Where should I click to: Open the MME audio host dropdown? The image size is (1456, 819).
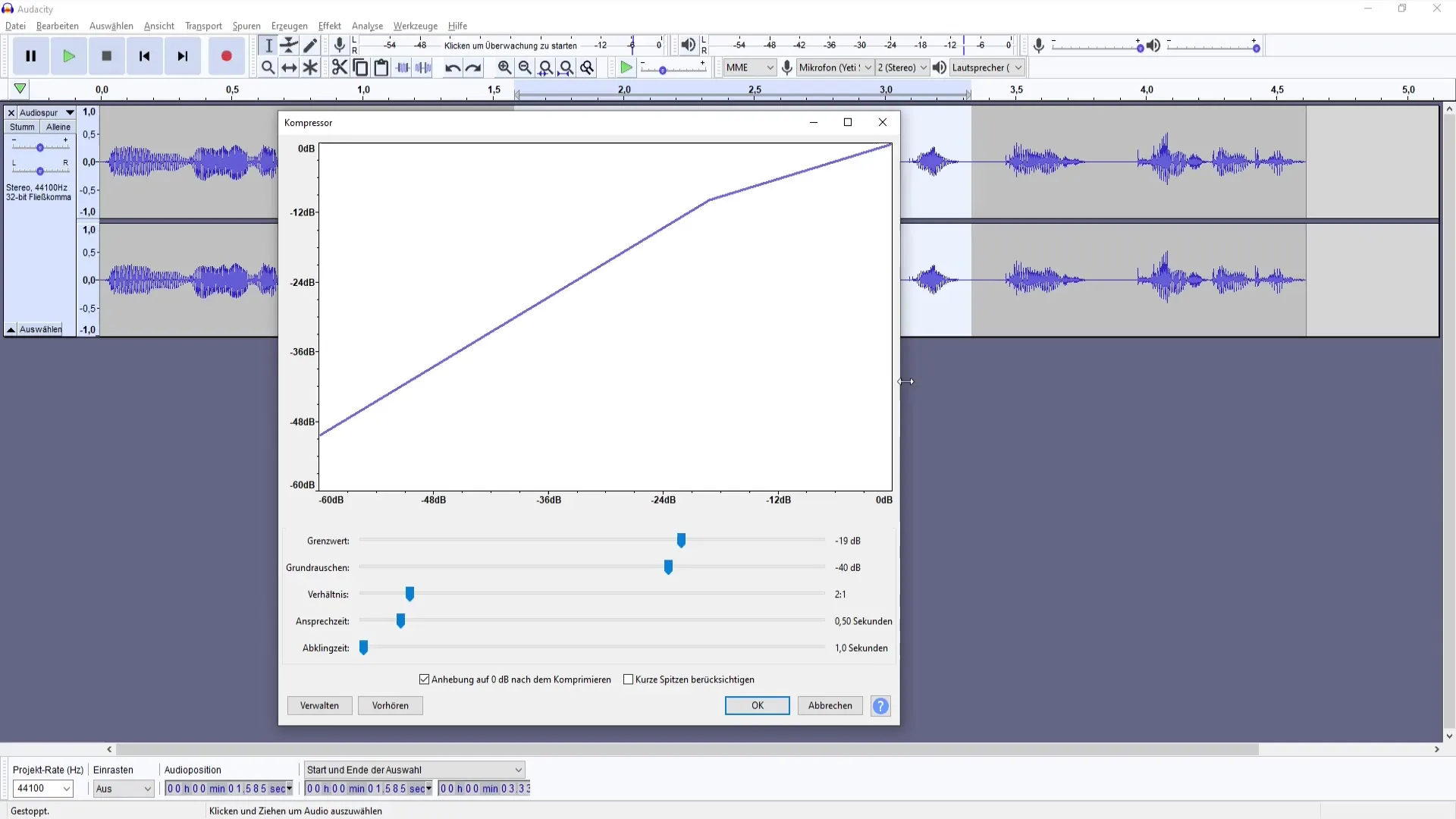pos(749,67)
